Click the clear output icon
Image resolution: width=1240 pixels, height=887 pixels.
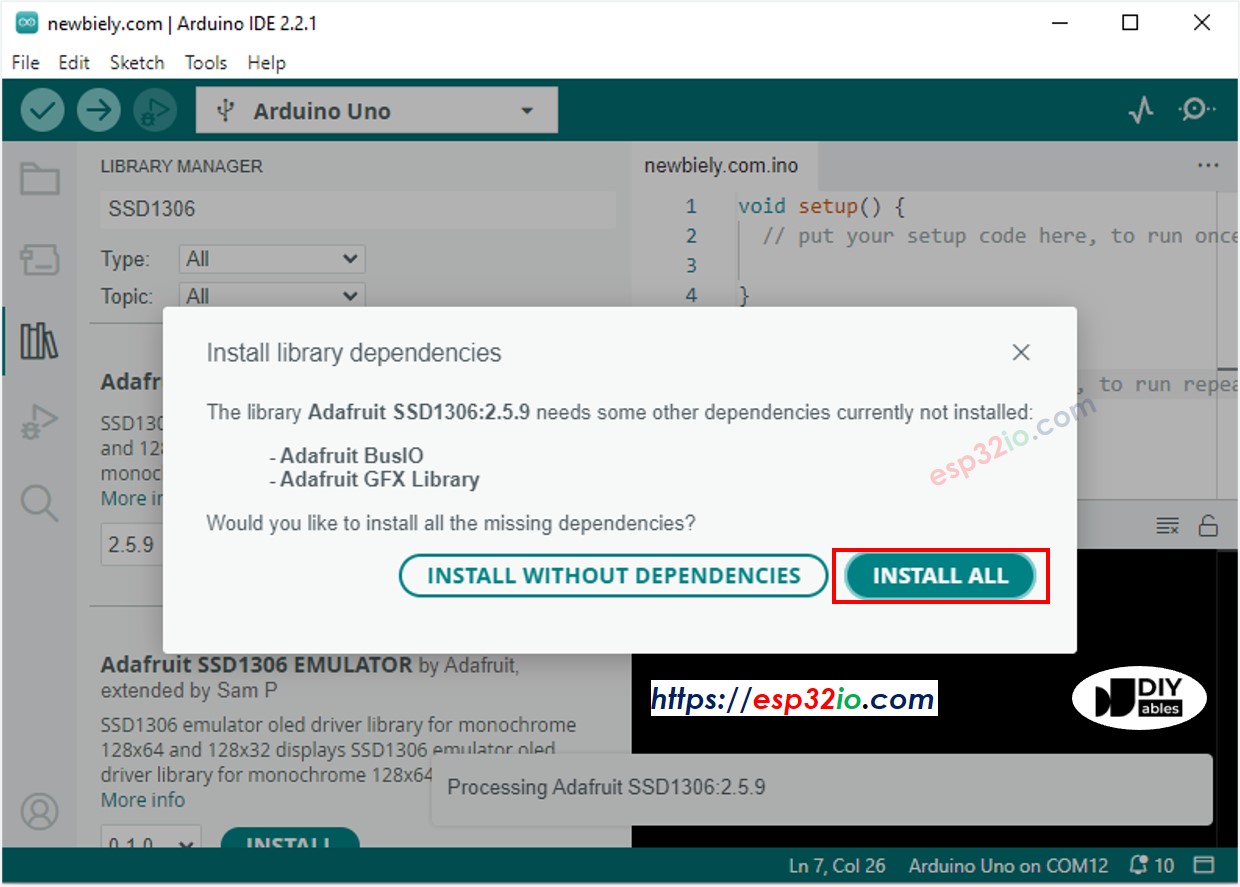coord(1167,526)
